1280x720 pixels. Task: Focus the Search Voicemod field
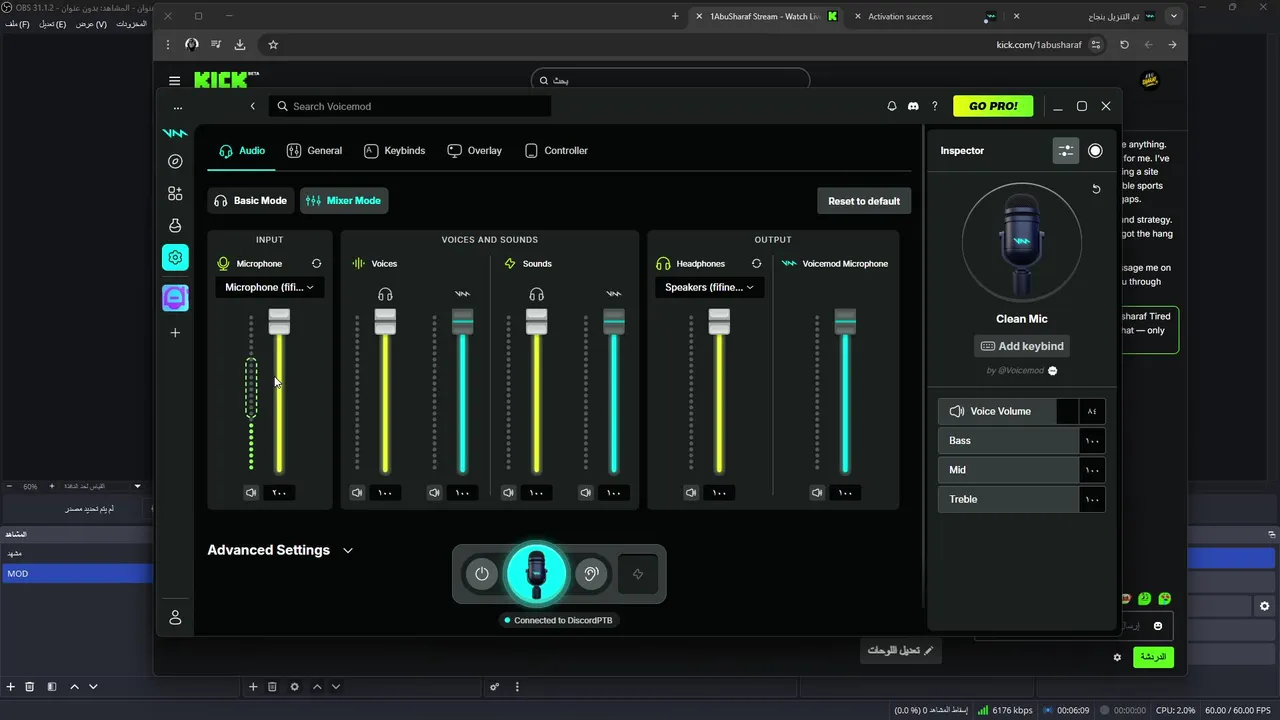click(x=410, y=106)
